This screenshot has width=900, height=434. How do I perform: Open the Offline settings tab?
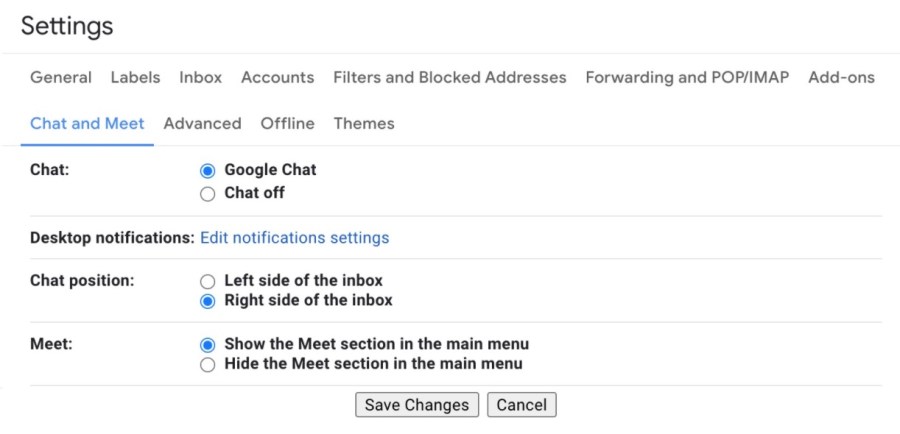pos(287,124)
